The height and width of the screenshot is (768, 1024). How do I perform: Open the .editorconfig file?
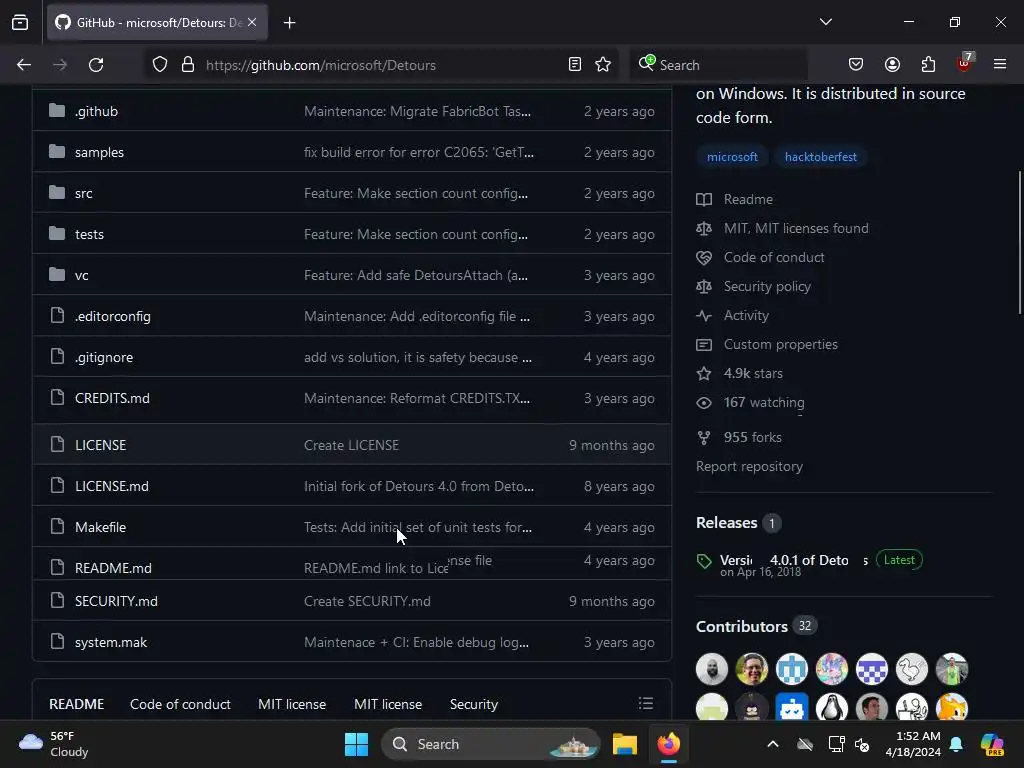pyautogui.click(x=113, y=316)
